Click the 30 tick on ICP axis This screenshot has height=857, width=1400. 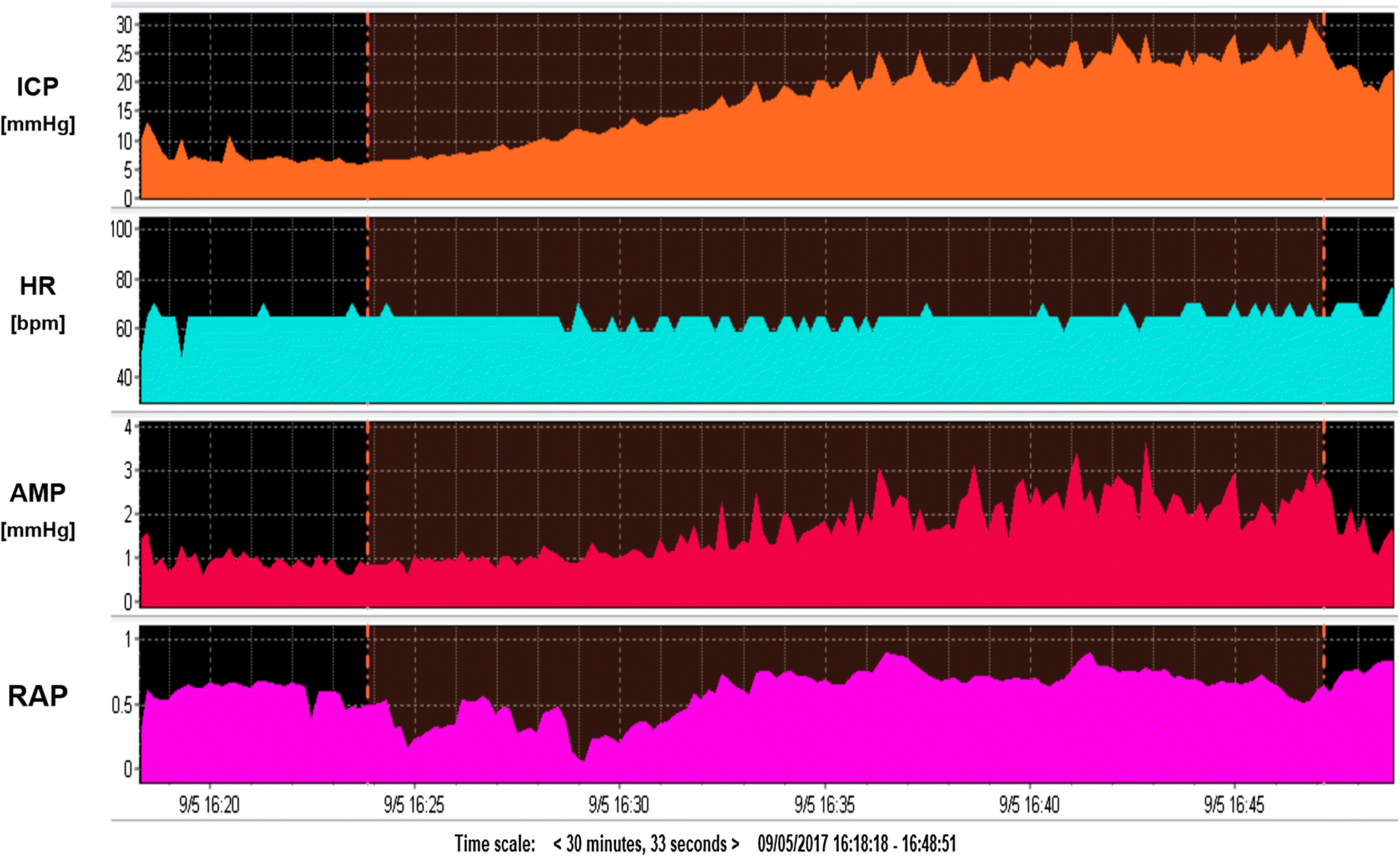[x=124, y=25]
